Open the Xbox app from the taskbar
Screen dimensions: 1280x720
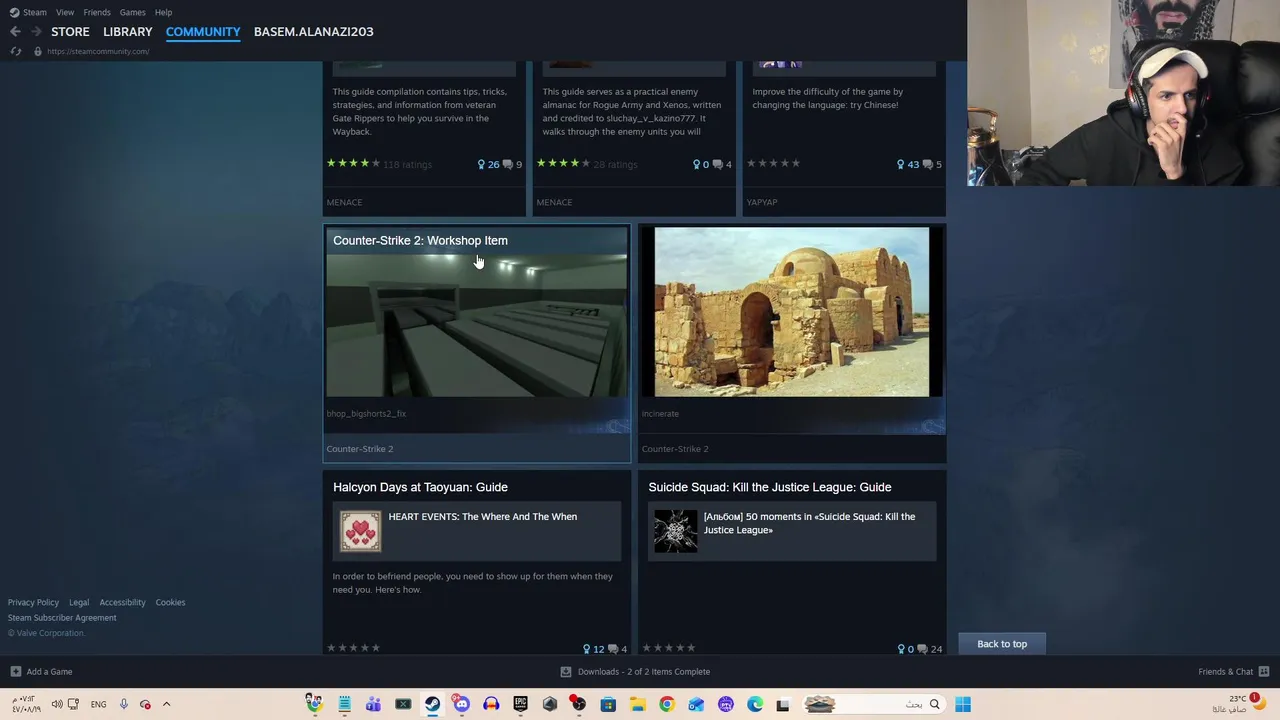click(x=403, y=704)
